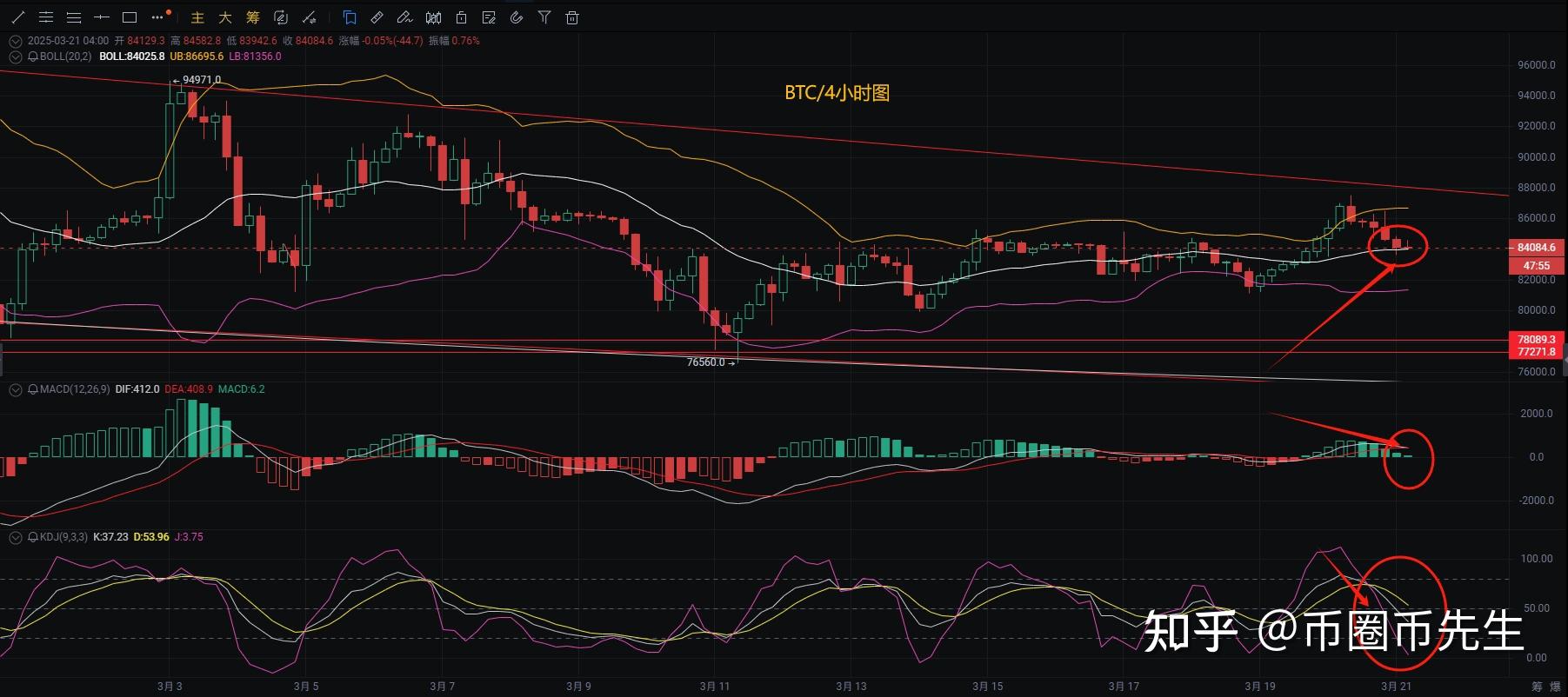Click the J:3.75 value
Viewport: 1568px width, 697px height.
189,537
